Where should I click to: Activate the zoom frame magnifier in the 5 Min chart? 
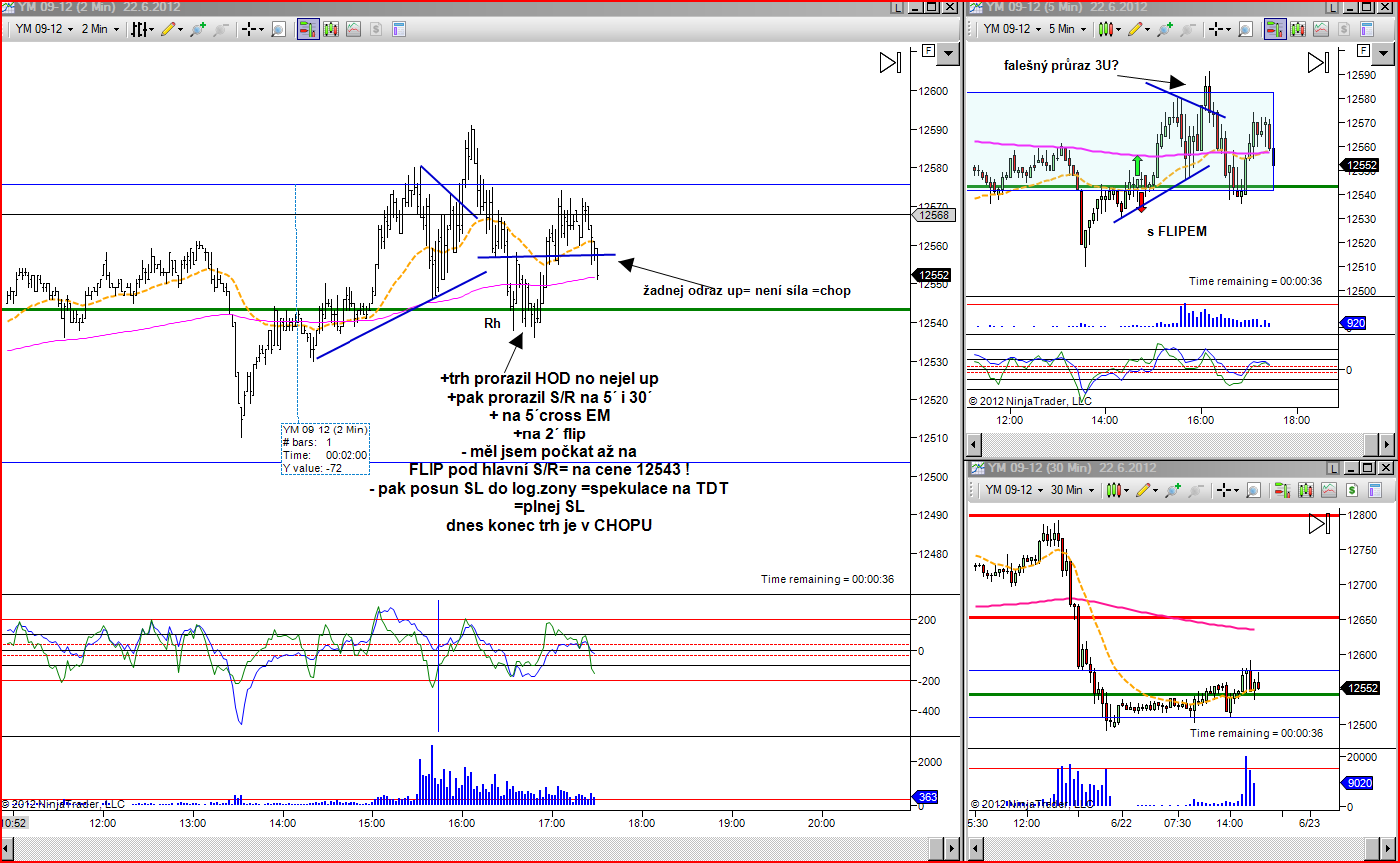click(x=1245, y=29)
